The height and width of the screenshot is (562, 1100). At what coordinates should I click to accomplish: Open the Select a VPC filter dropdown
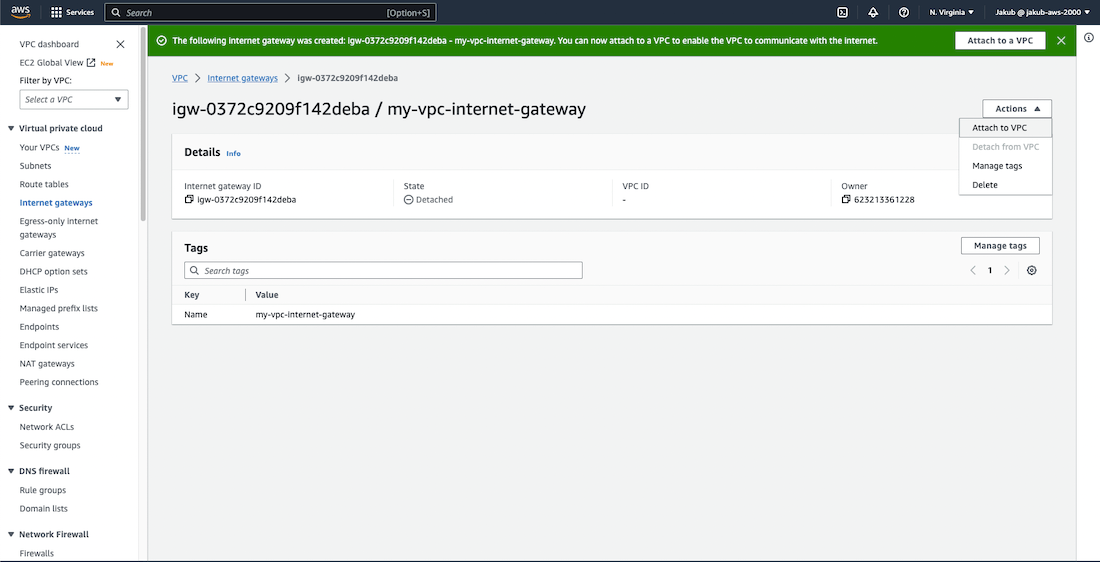(x=74, y=100)
